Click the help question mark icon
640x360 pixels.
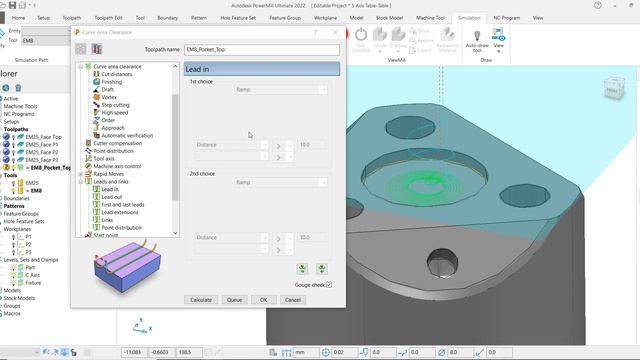click(x=598, y=5)
